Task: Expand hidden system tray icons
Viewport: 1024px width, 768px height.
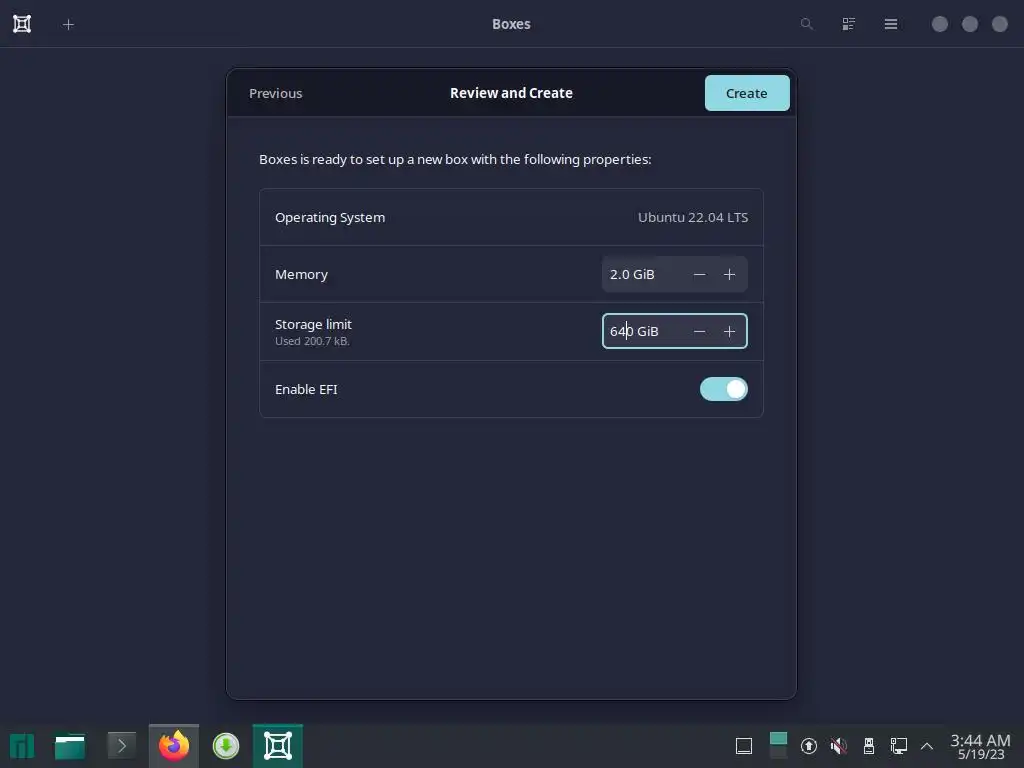Action: 927,746
